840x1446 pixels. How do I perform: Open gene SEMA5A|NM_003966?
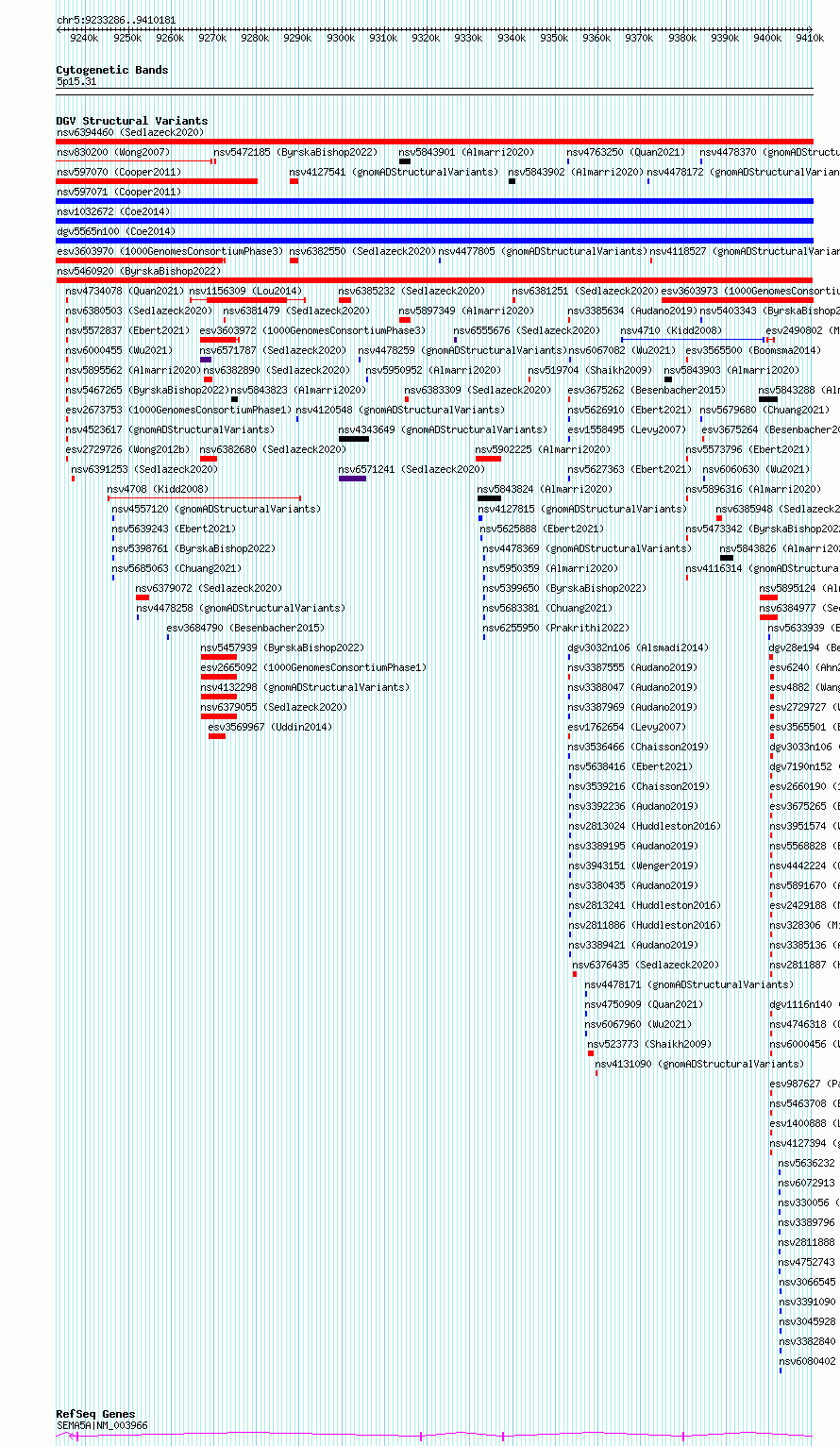coord(102,1425)
